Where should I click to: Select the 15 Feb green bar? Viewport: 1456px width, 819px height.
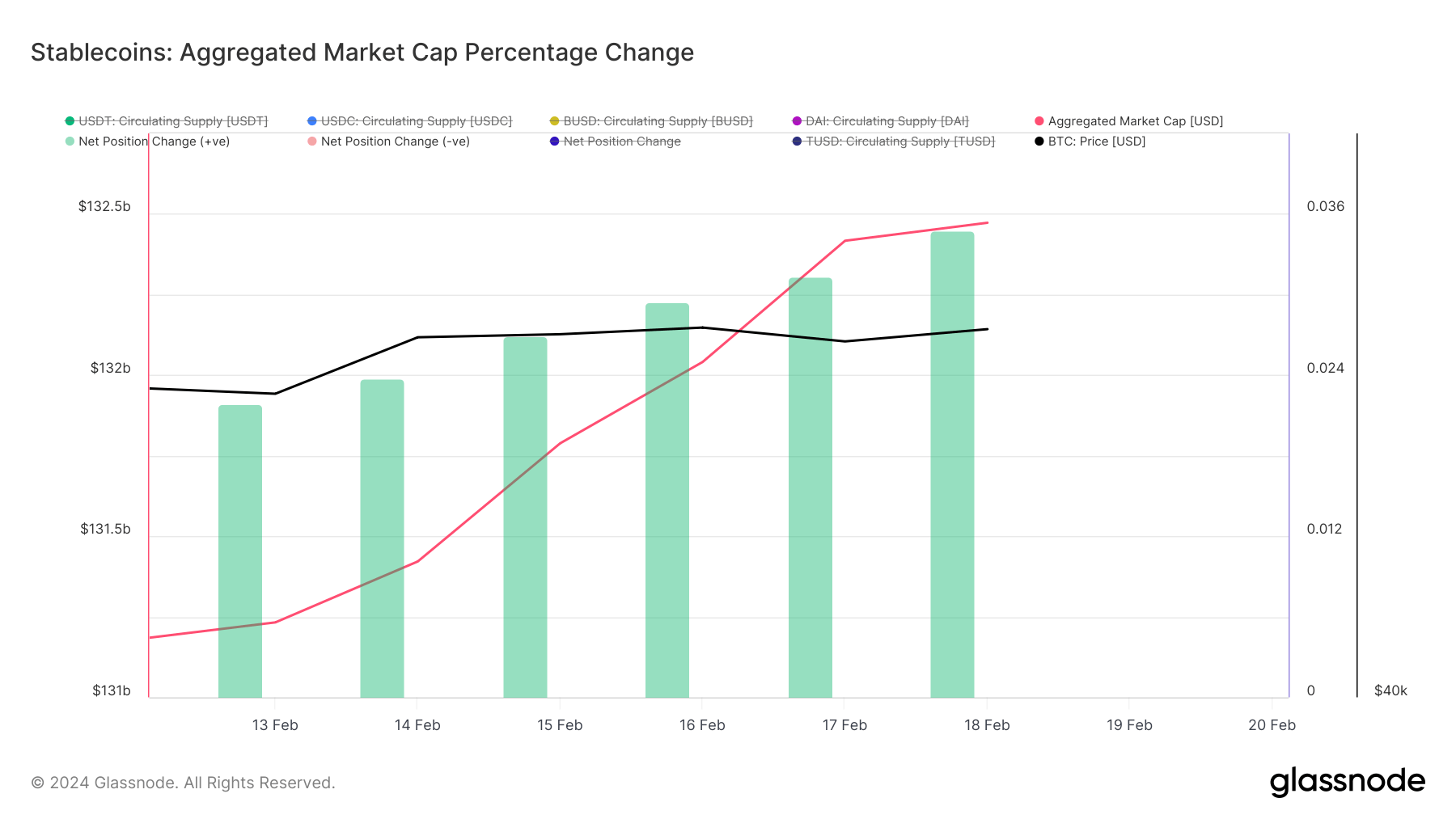[525, 517]
